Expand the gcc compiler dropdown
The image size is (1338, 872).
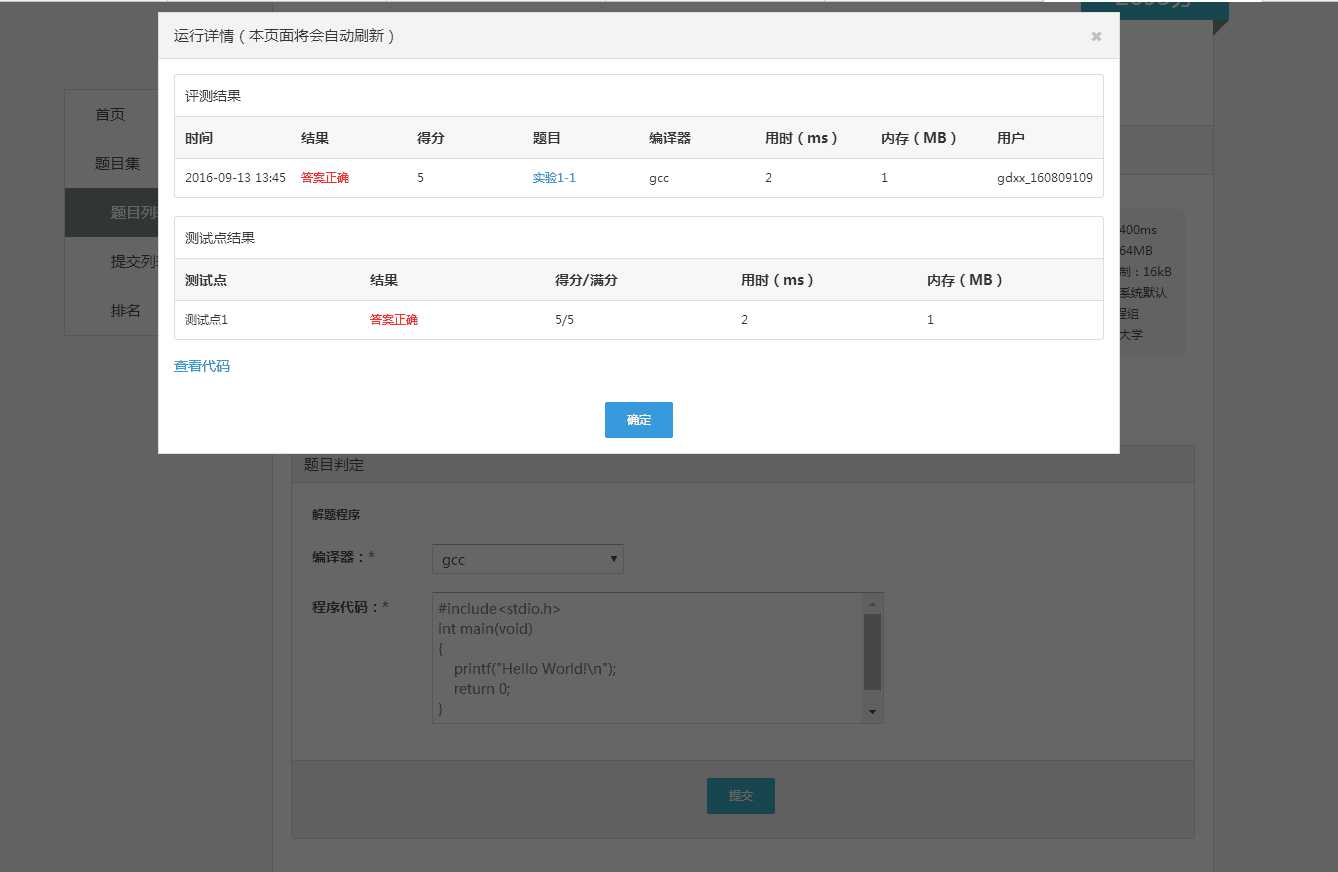528,559
